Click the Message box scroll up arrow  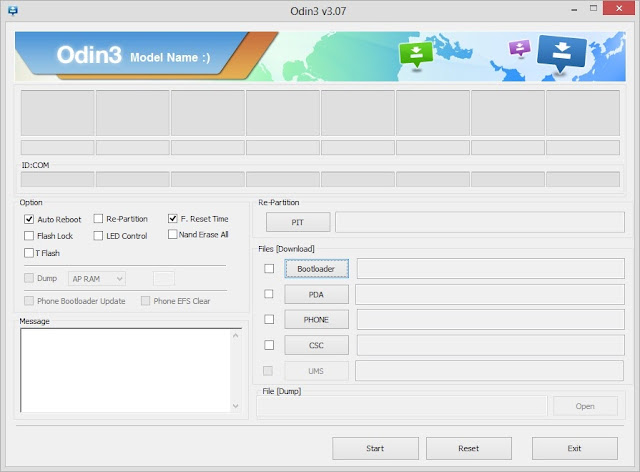(x=236, y=335)
